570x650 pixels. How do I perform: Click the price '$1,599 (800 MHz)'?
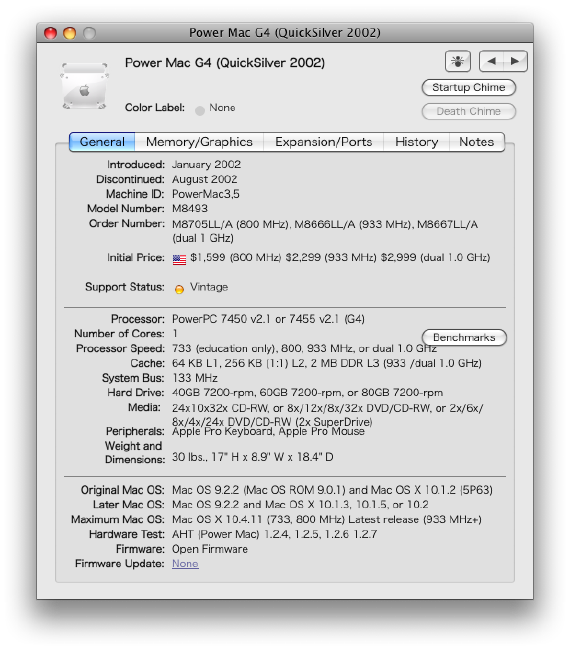point(235,257)
